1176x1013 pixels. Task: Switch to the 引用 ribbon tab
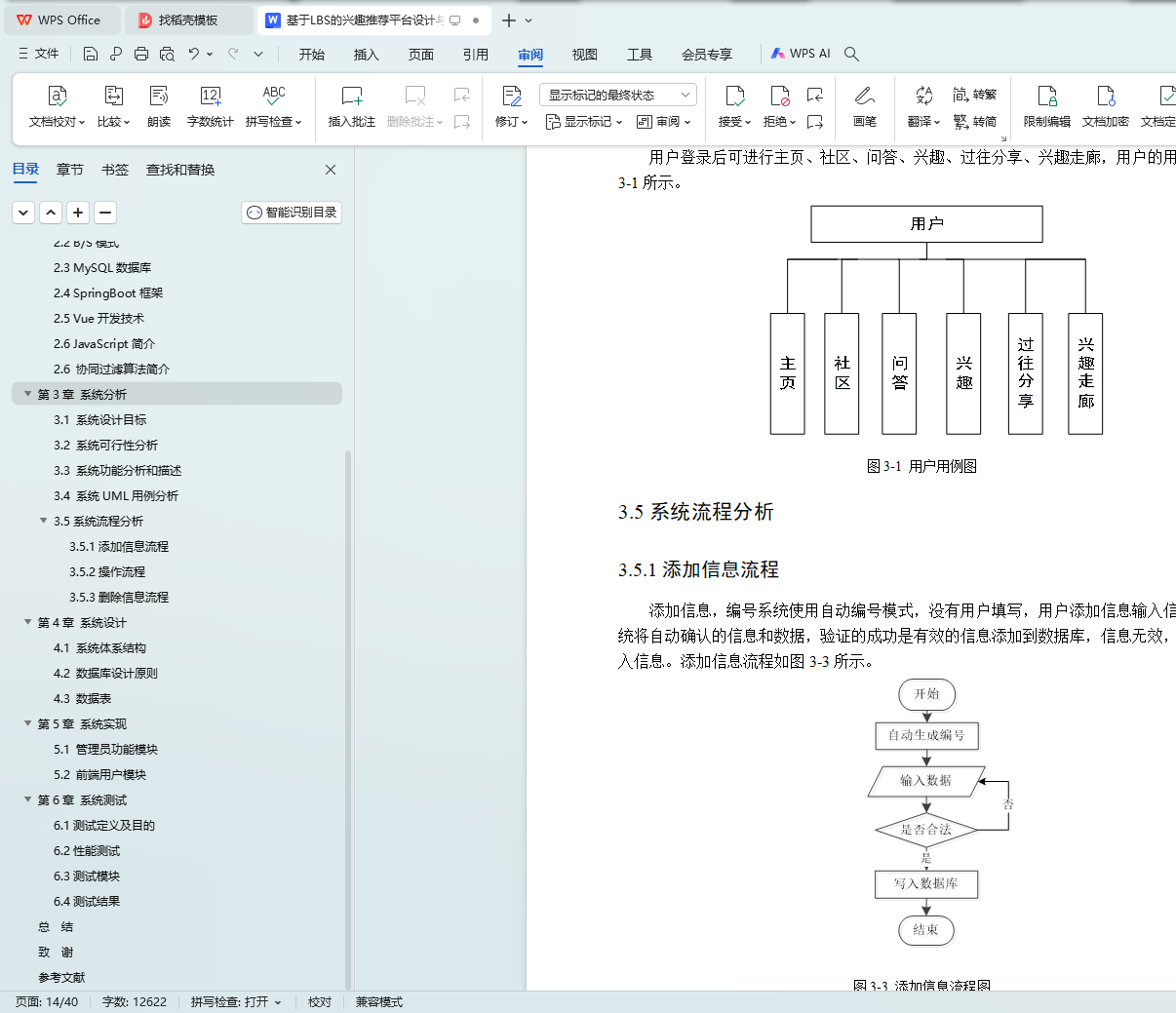476,55
